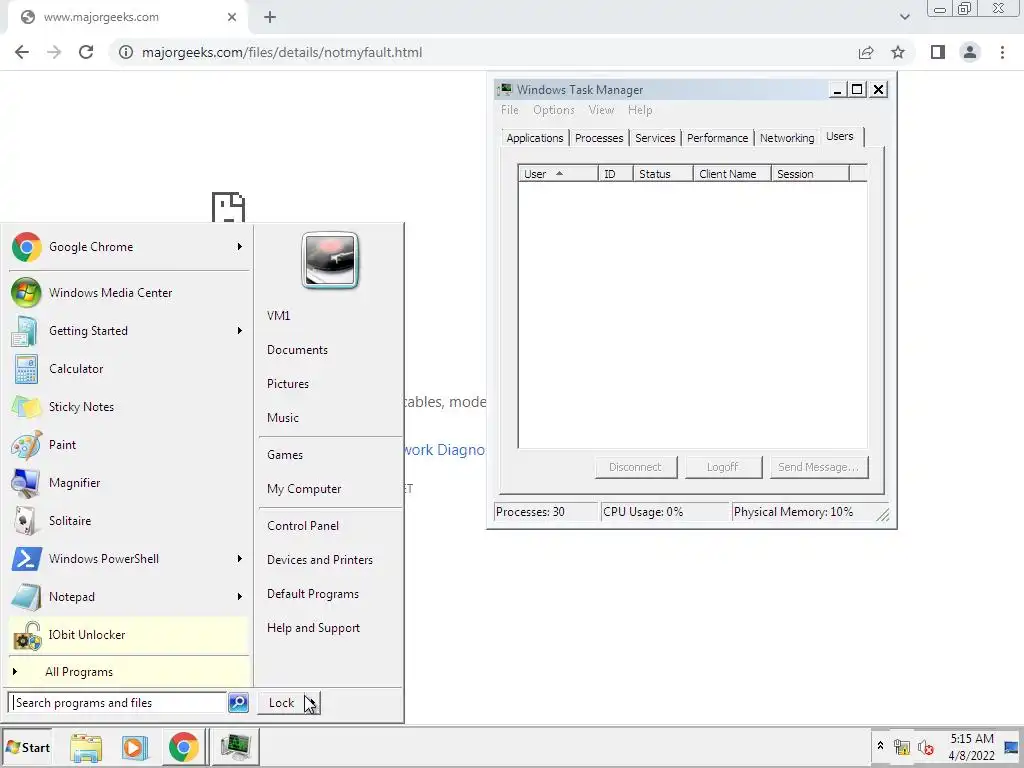Switch to the Networking tab
This screenshot has height=768, width=1024.
click(787, 138)
